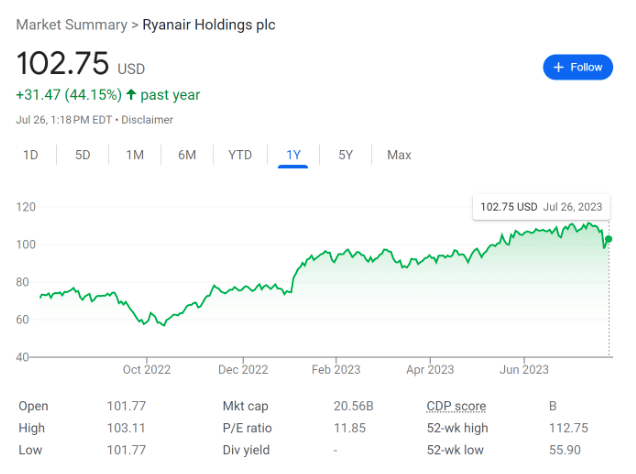The image size is (636, 474).
Task: Click the green dot at chart end
Action: point(608,239)
